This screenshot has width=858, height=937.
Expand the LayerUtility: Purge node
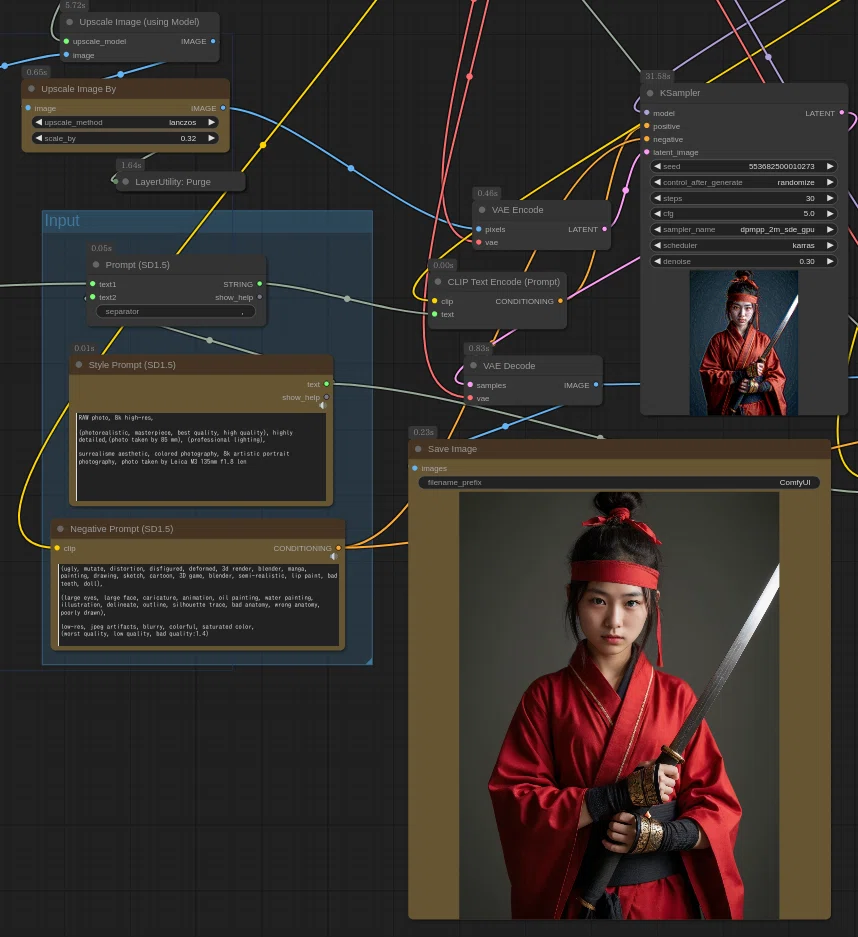[125, 182]
